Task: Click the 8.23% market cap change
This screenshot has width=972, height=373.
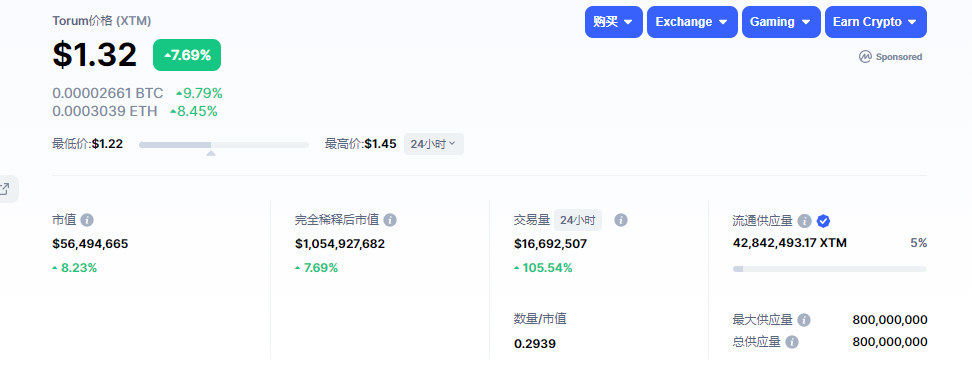Action: pyautogui.click(x=75, y=268)
